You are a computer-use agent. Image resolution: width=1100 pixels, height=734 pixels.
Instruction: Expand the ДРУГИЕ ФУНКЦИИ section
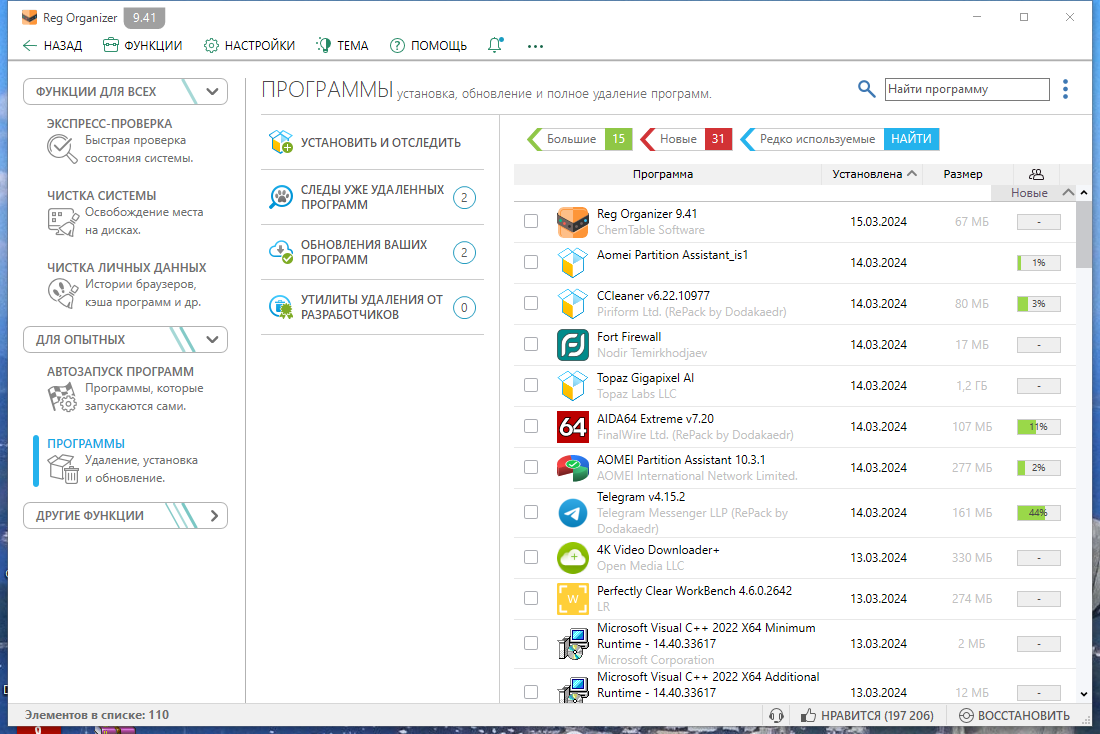[213, 516]
